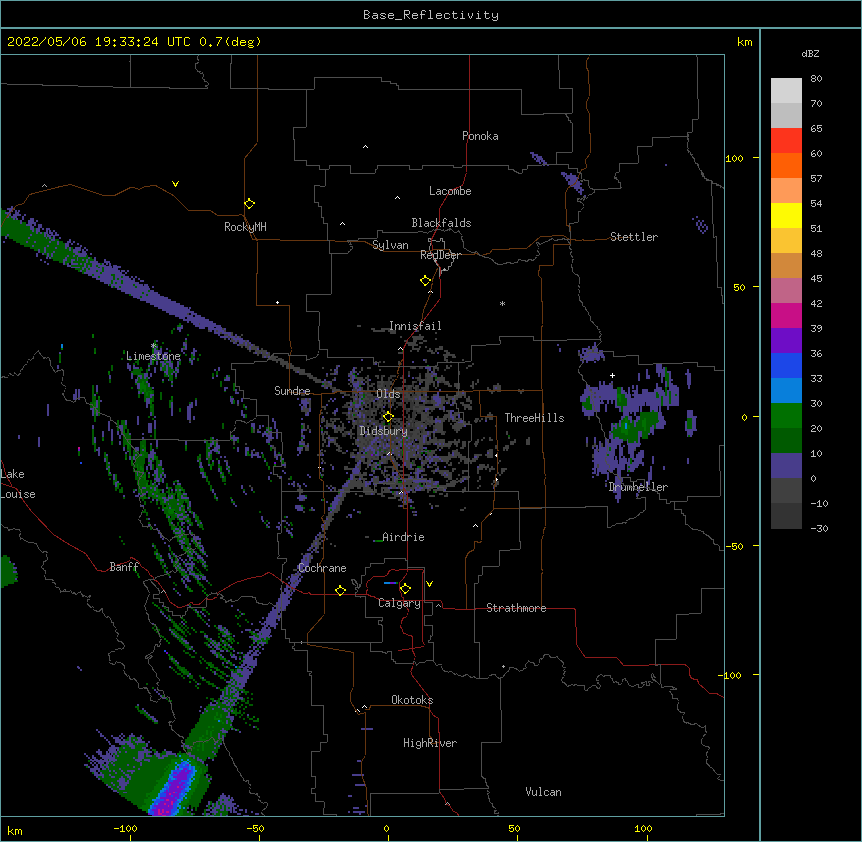
Task: Click the white asterisk marker east of Innisfail
Action: [502, 304]
